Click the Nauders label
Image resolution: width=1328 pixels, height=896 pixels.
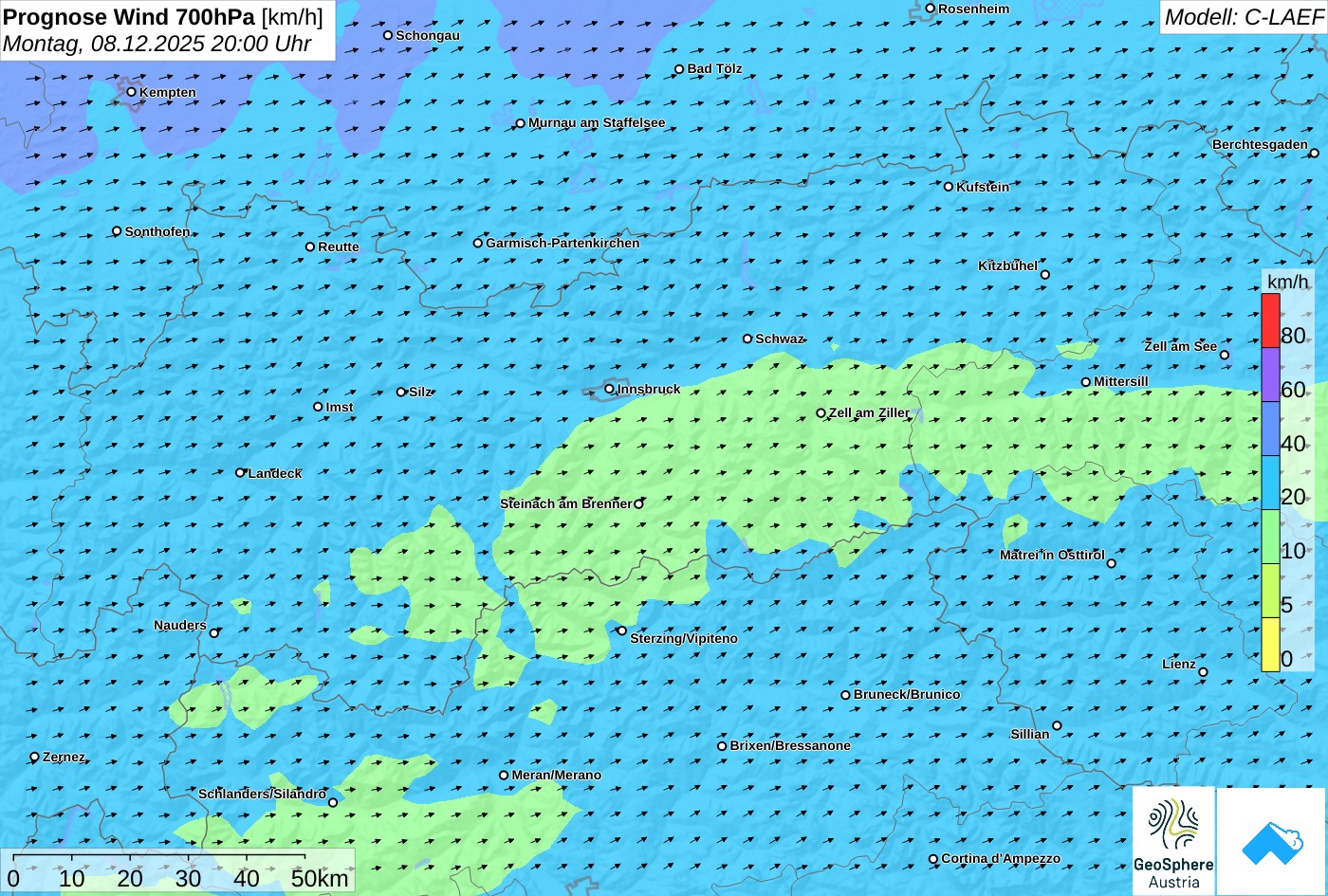(180, 625)
